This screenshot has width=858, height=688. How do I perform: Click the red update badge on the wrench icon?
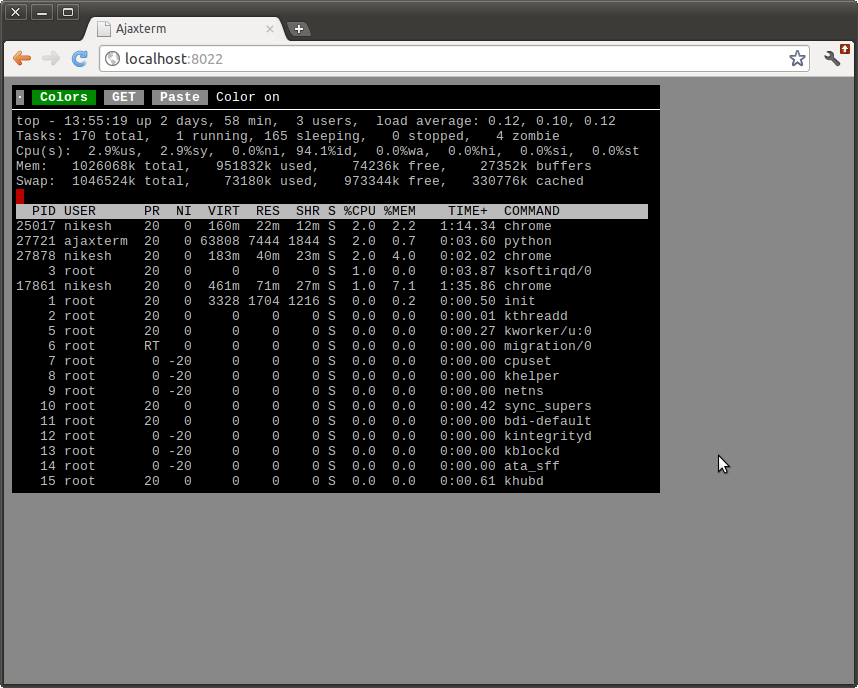coord(845,48)
